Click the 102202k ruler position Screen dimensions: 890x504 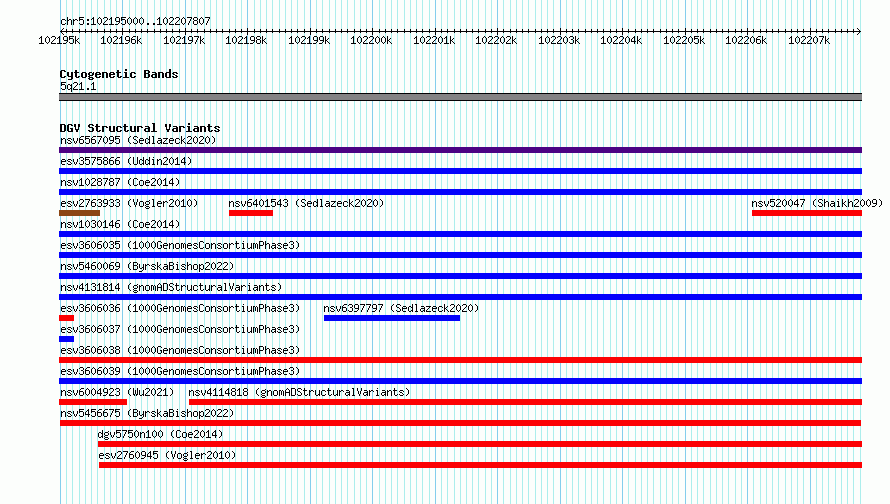pos(496,40)
